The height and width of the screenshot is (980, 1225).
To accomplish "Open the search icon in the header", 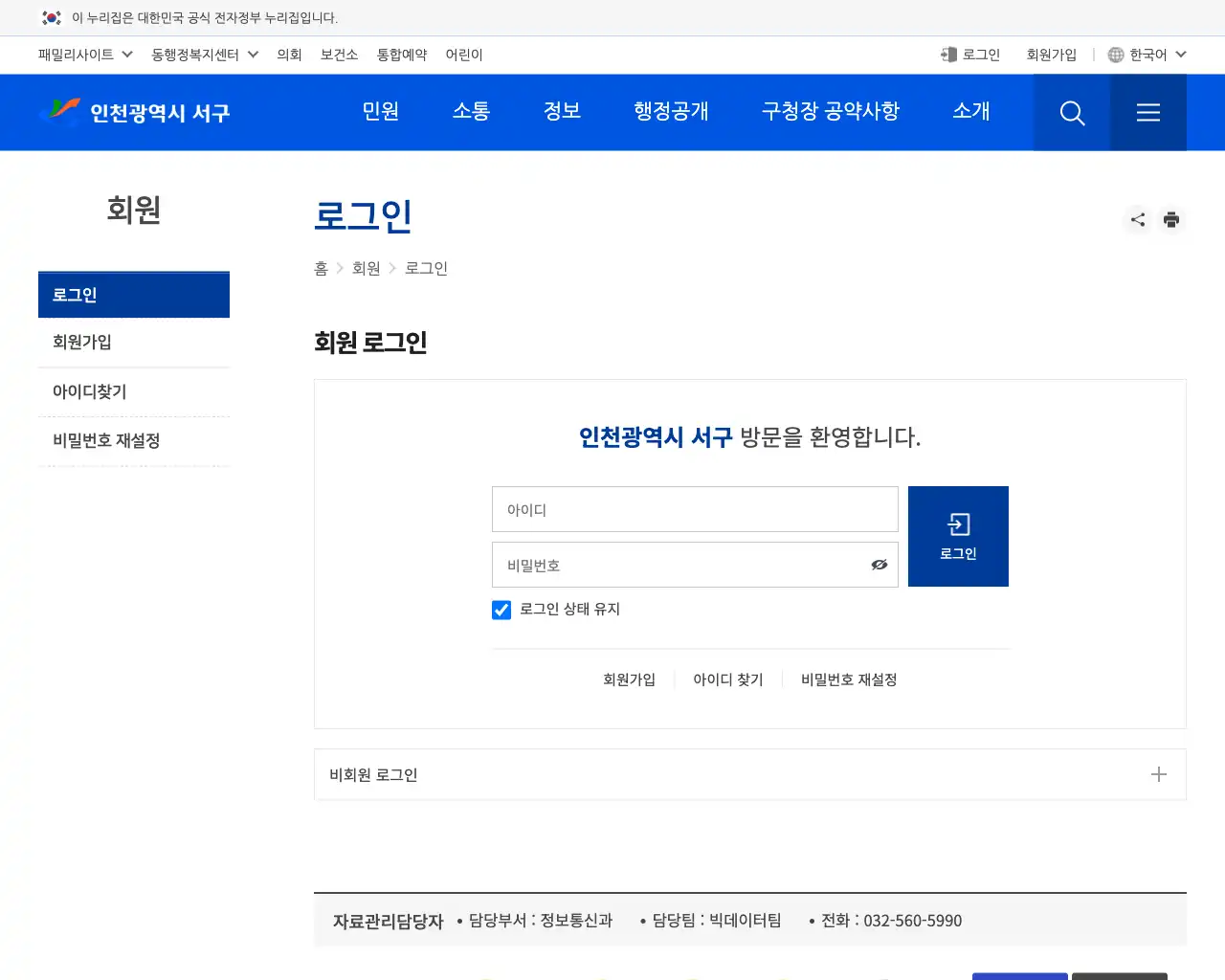I will tap(1071, 112).
